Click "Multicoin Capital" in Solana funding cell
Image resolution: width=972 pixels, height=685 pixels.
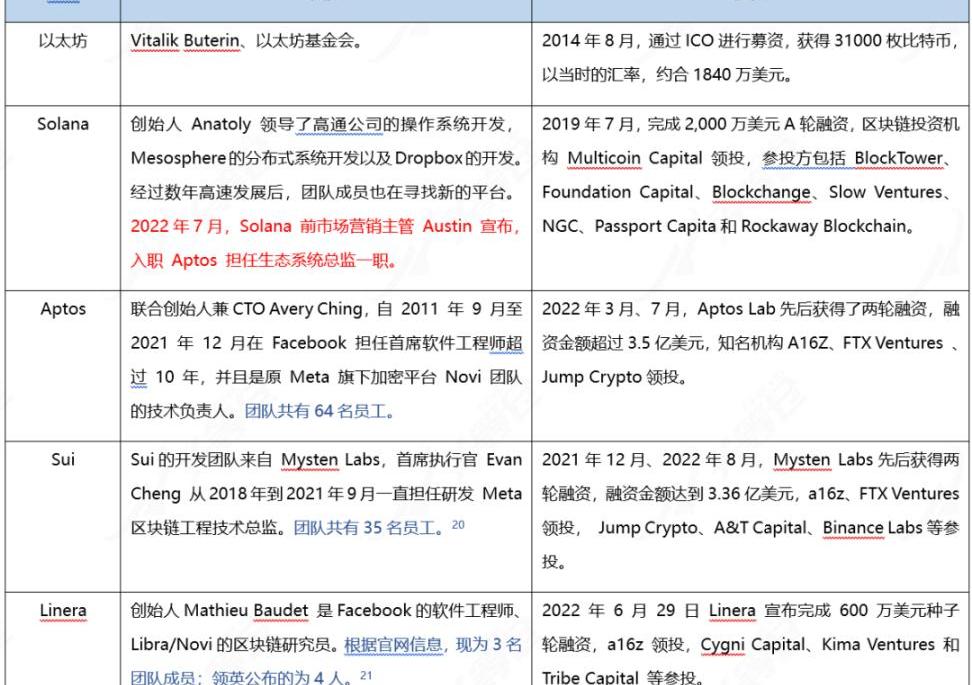coord(635,158)
